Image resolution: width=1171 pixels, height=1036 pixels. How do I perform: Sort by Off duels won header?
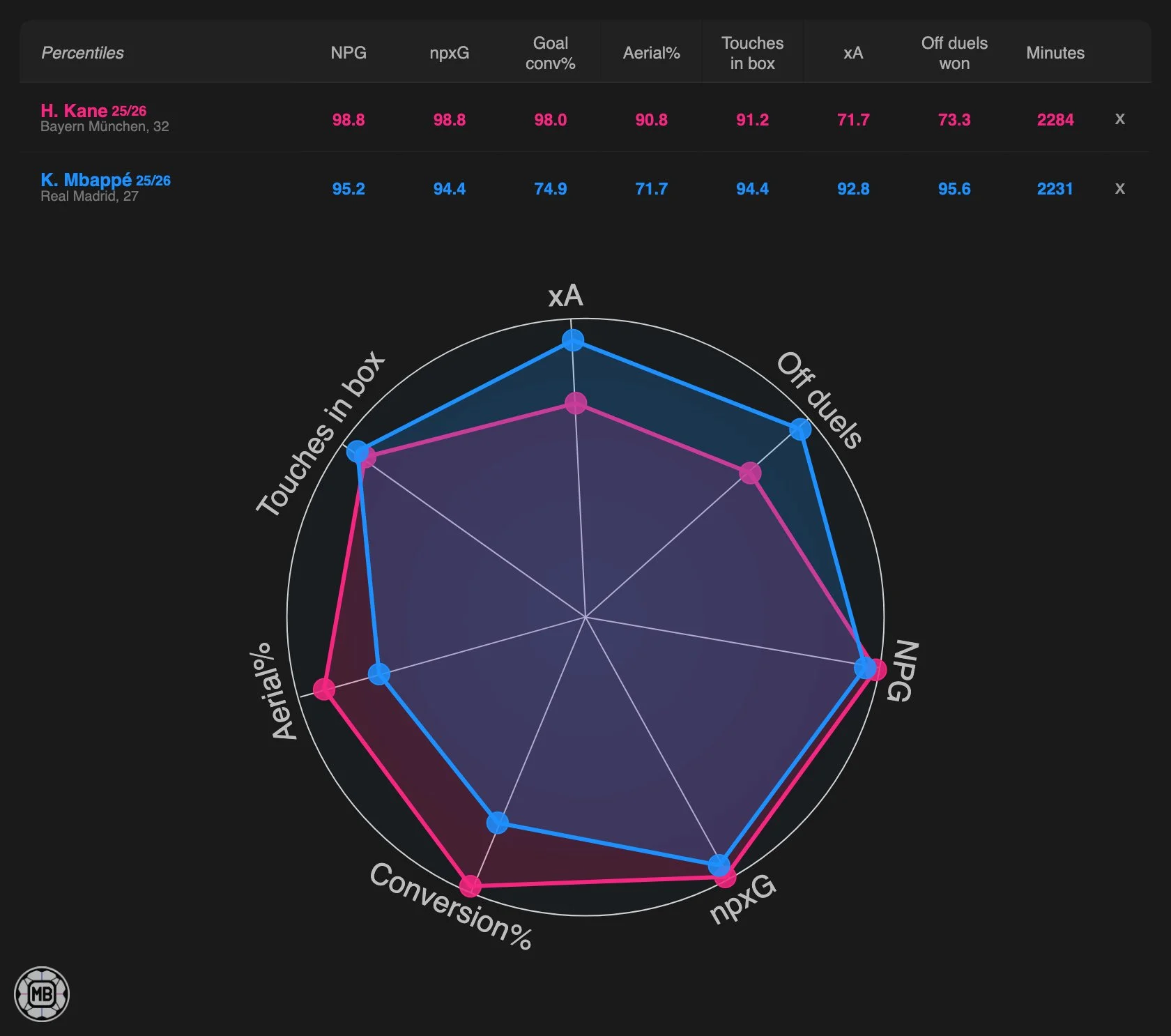tap(954, 53)
